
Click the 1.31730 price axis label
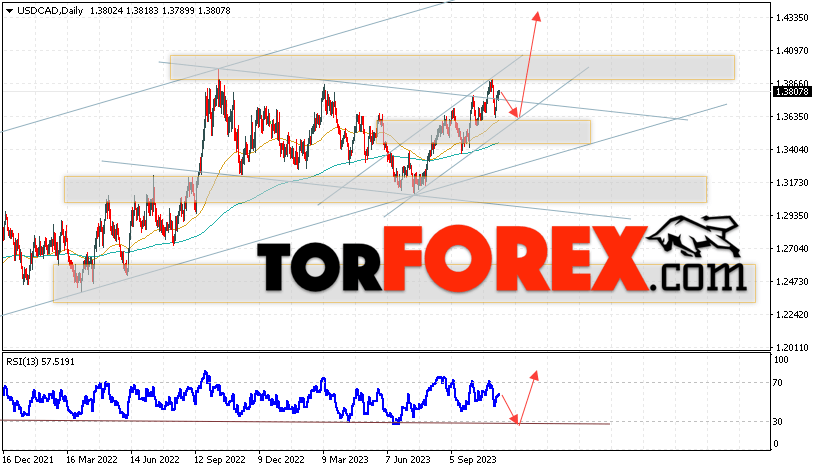(792, 183)
